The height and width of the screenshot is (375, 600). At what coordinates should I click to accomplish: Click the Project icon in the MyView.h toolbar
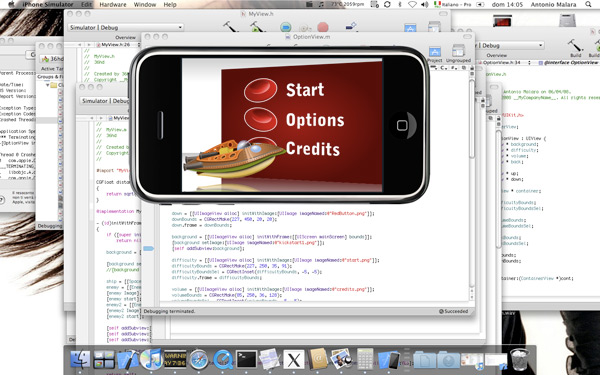(410, 28)
